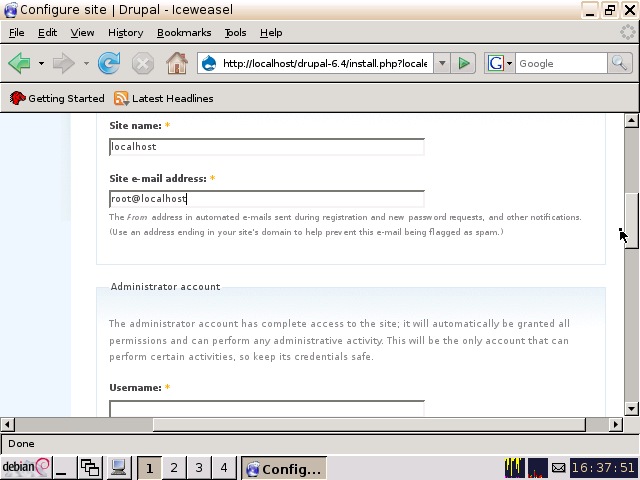Open the Help menu
This screenshot has height=480, width=640.
(x=271, y=32)
